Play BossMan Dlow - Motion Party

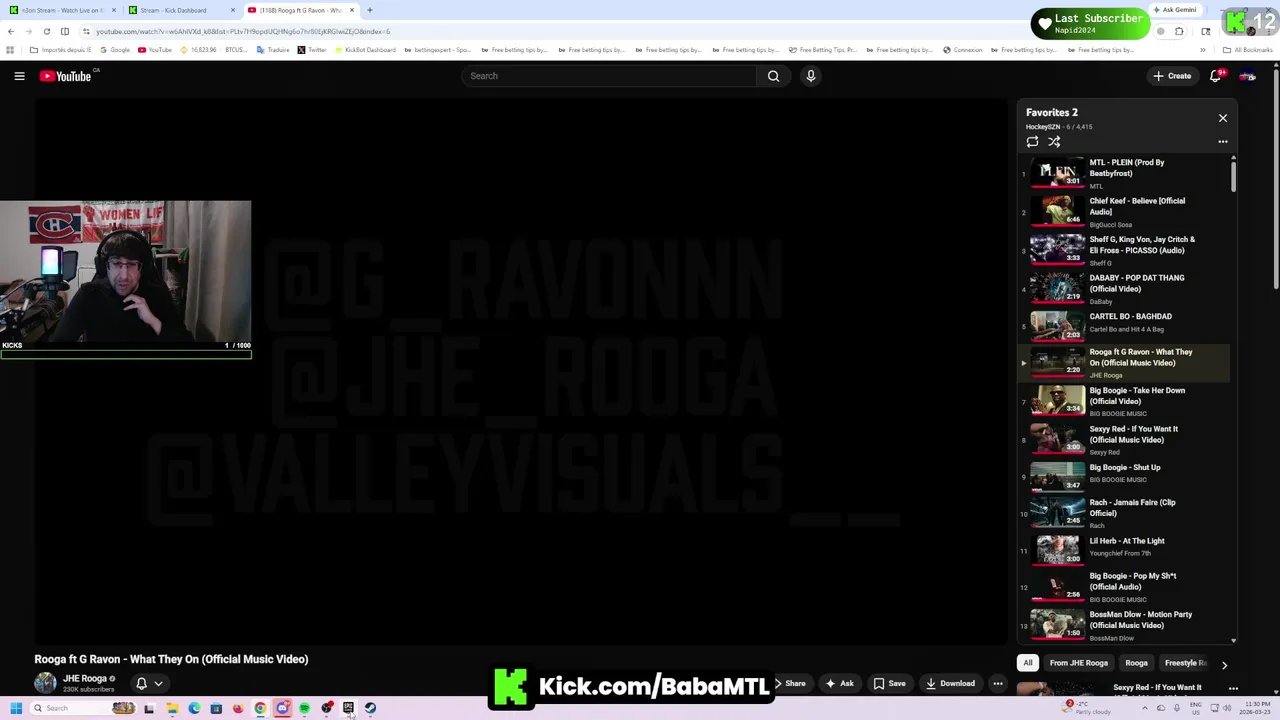tap(1125, 625)
